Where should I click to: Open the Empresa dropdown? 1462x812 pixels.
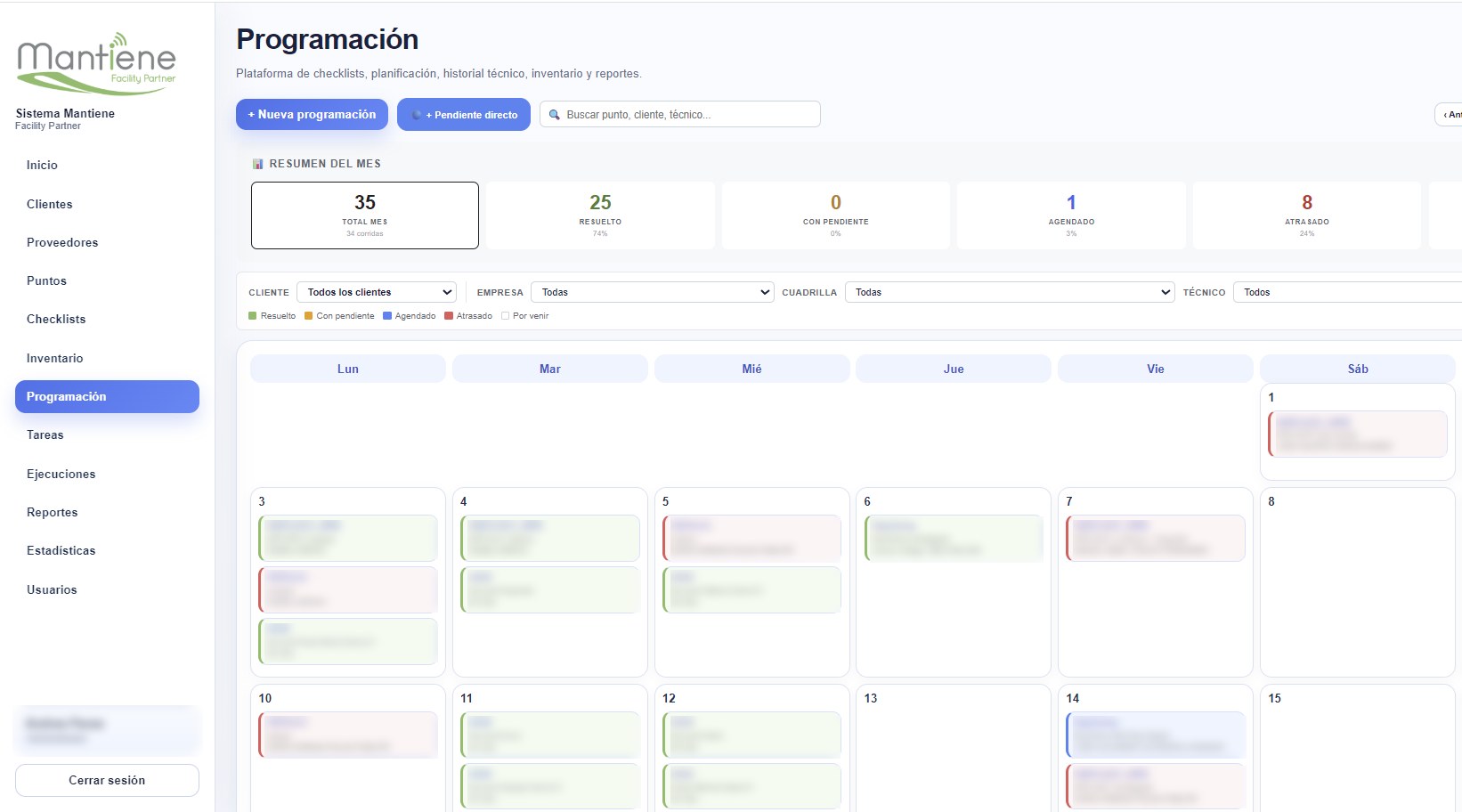coord(652,292)
